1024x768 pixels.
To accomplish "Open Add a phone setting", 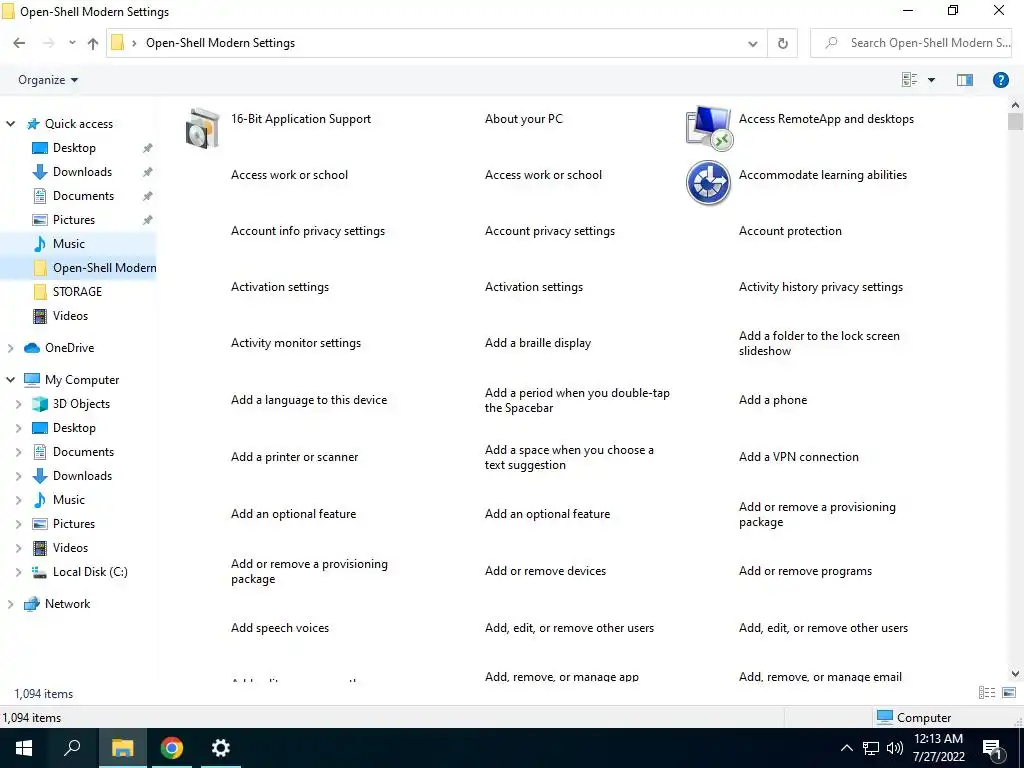I will point(773,400).
